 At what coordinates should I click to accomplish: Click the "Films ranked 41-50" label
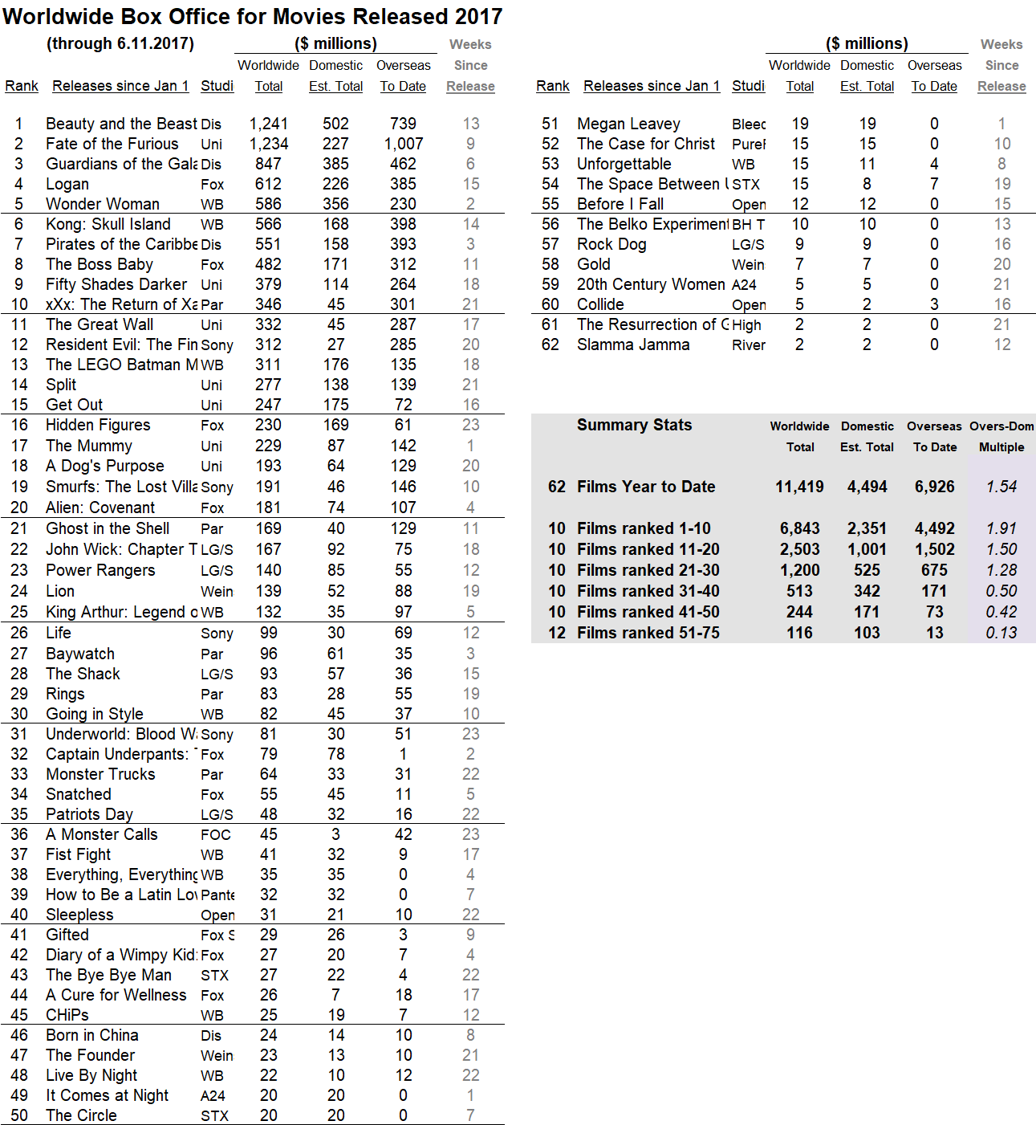click(x=649, y=612)
